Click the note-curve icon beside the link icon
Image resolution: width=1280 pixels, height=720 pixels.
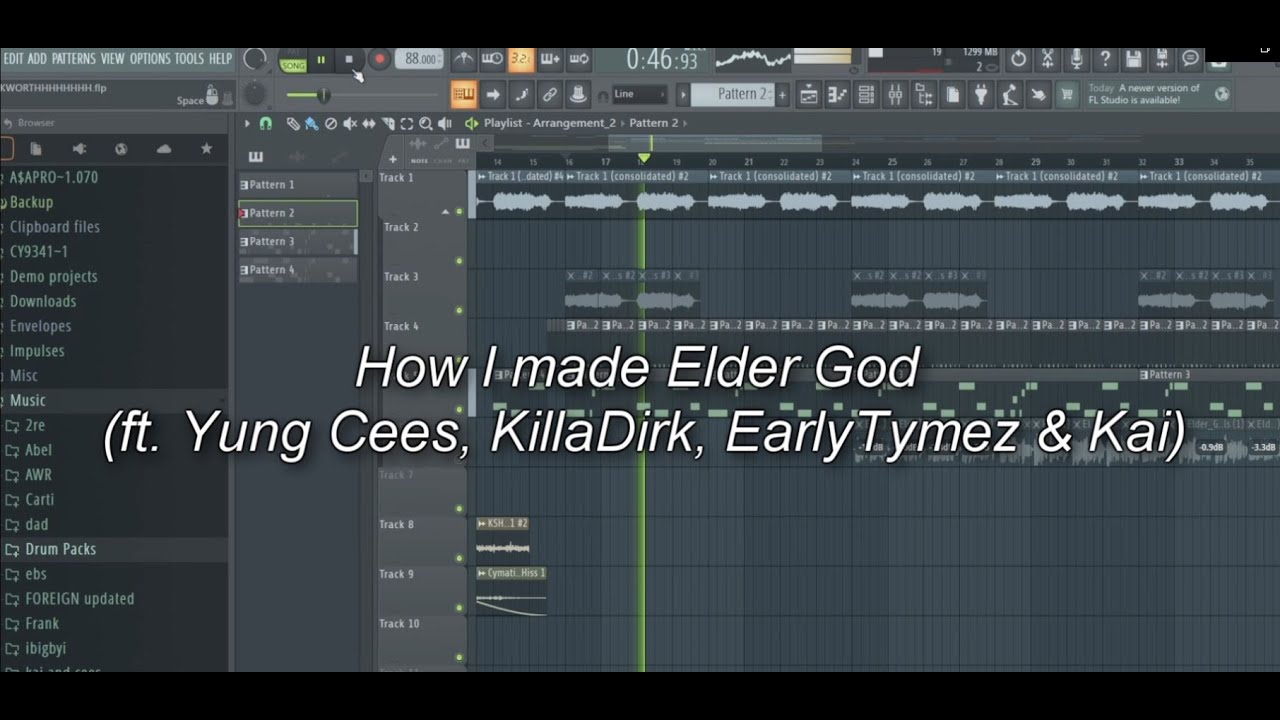coord(521,95)
